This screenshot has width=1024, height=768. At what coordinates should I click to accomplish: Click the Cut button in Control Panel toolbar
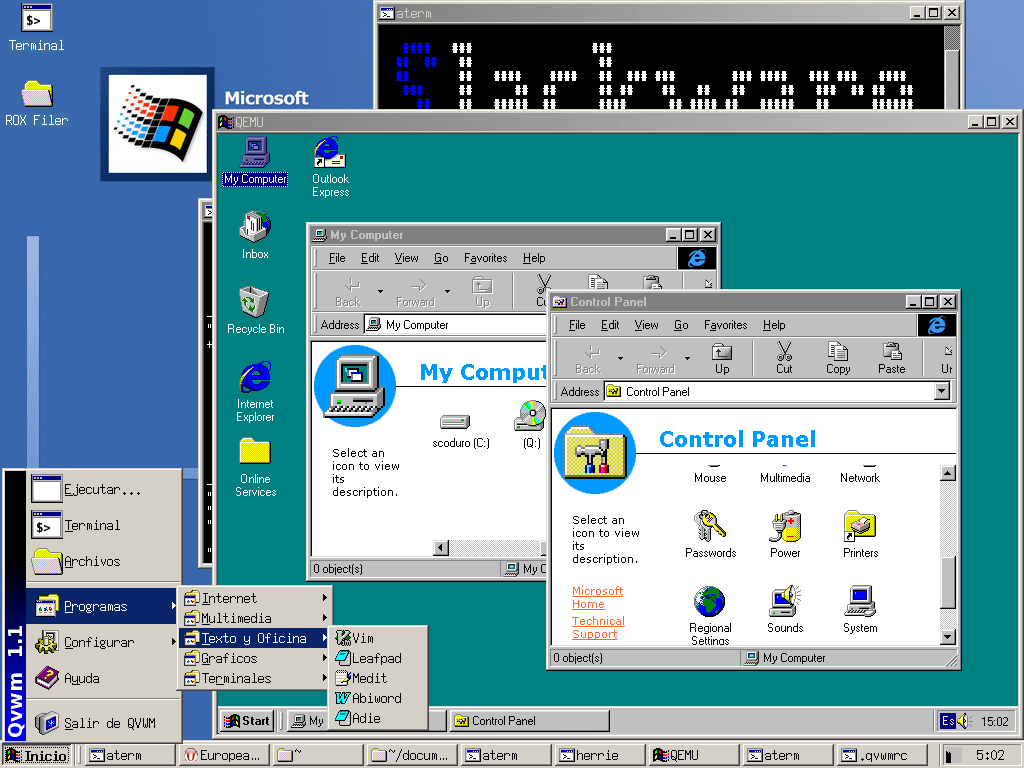[784, 359]
